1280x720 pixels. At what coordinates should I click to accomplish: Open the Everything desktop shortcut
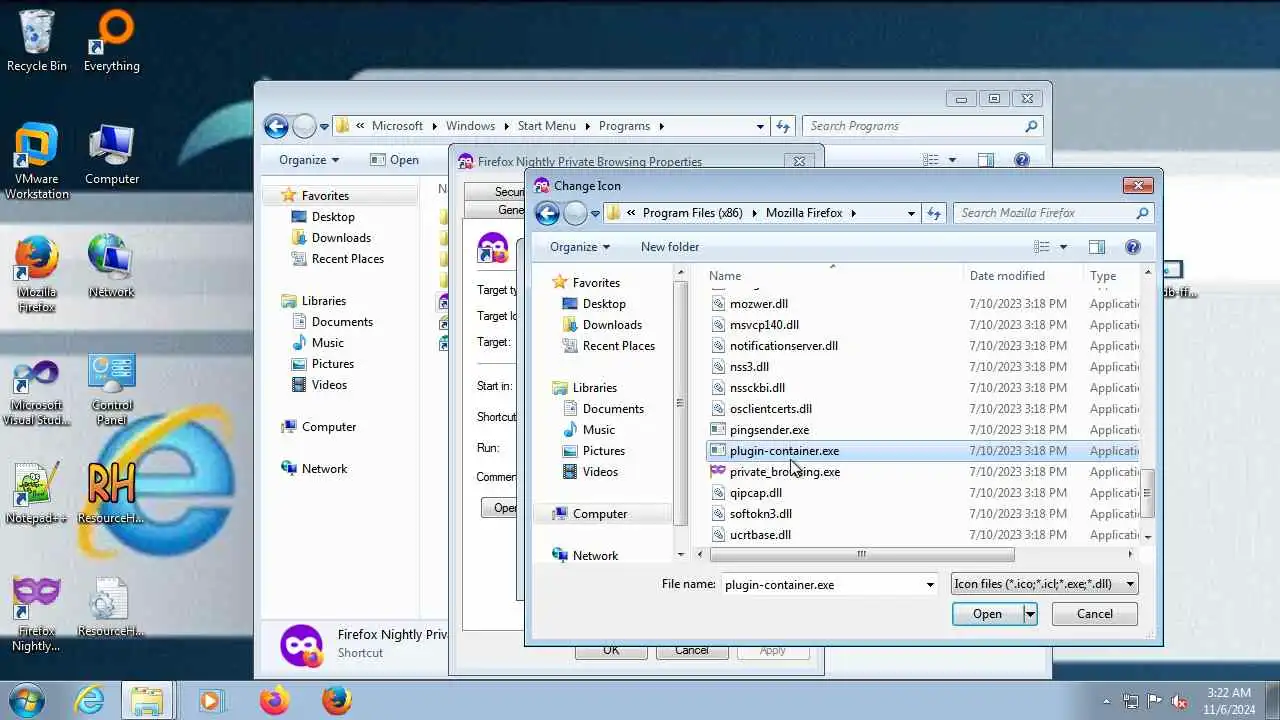pyautogui.click(x=111, y=40)
